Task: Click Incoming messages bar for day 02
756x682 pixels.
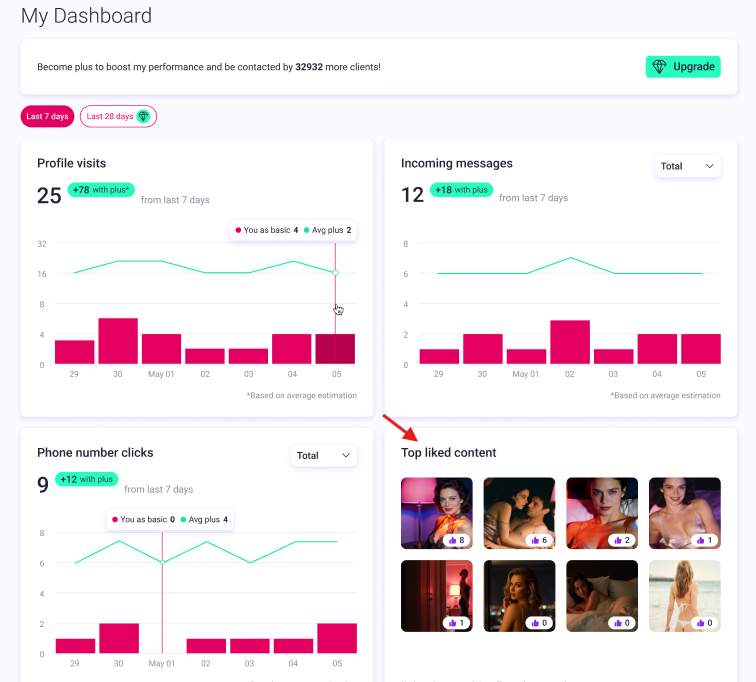Action: (570, 342)
